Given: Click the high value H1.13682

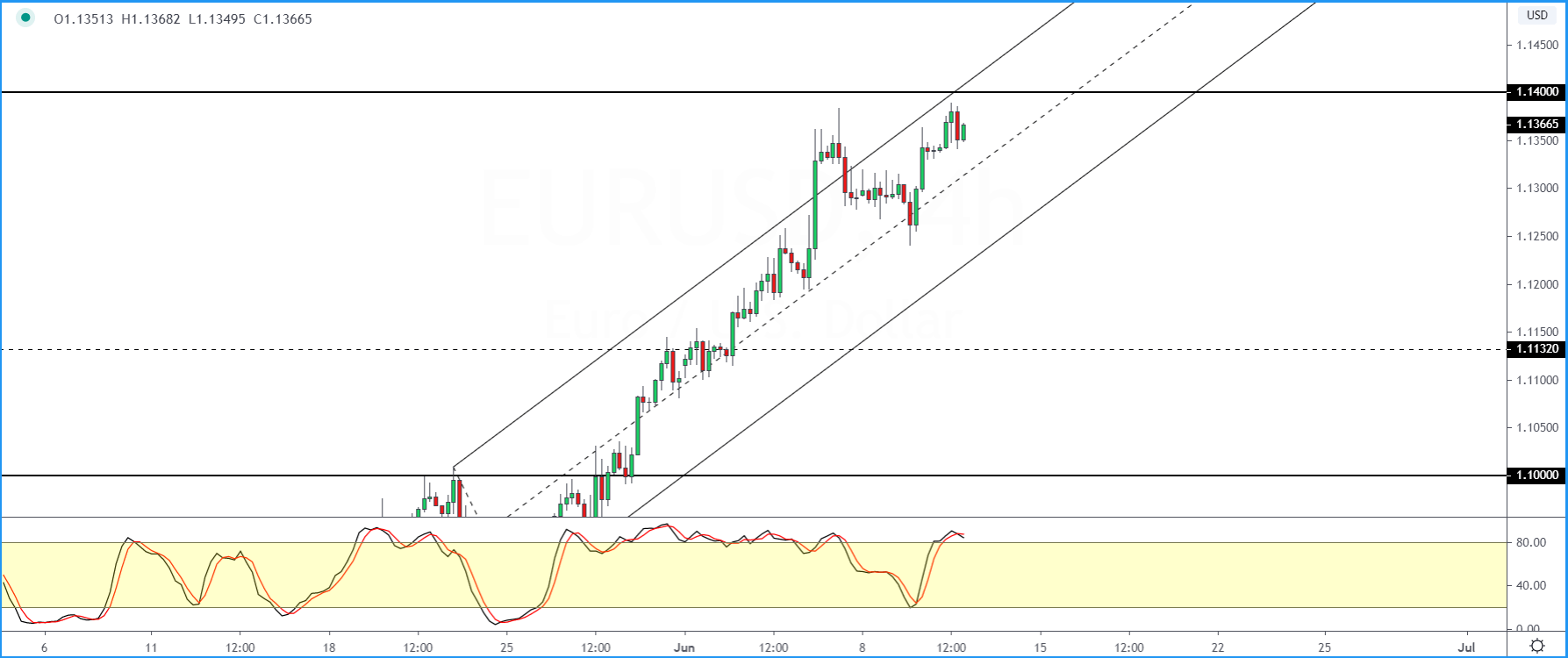Looking at the screenshot, I should (151, 18).
